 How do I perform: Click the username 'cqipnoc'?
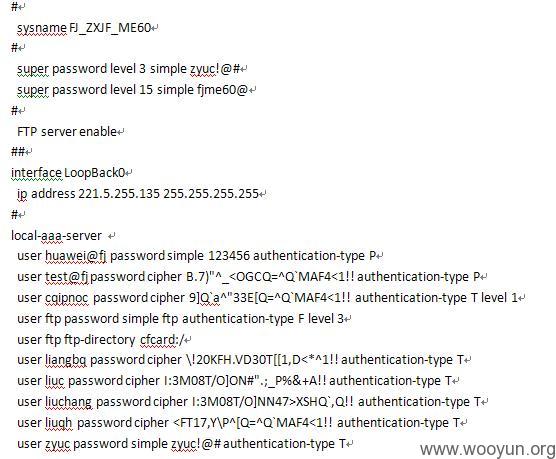click(66, 298)
